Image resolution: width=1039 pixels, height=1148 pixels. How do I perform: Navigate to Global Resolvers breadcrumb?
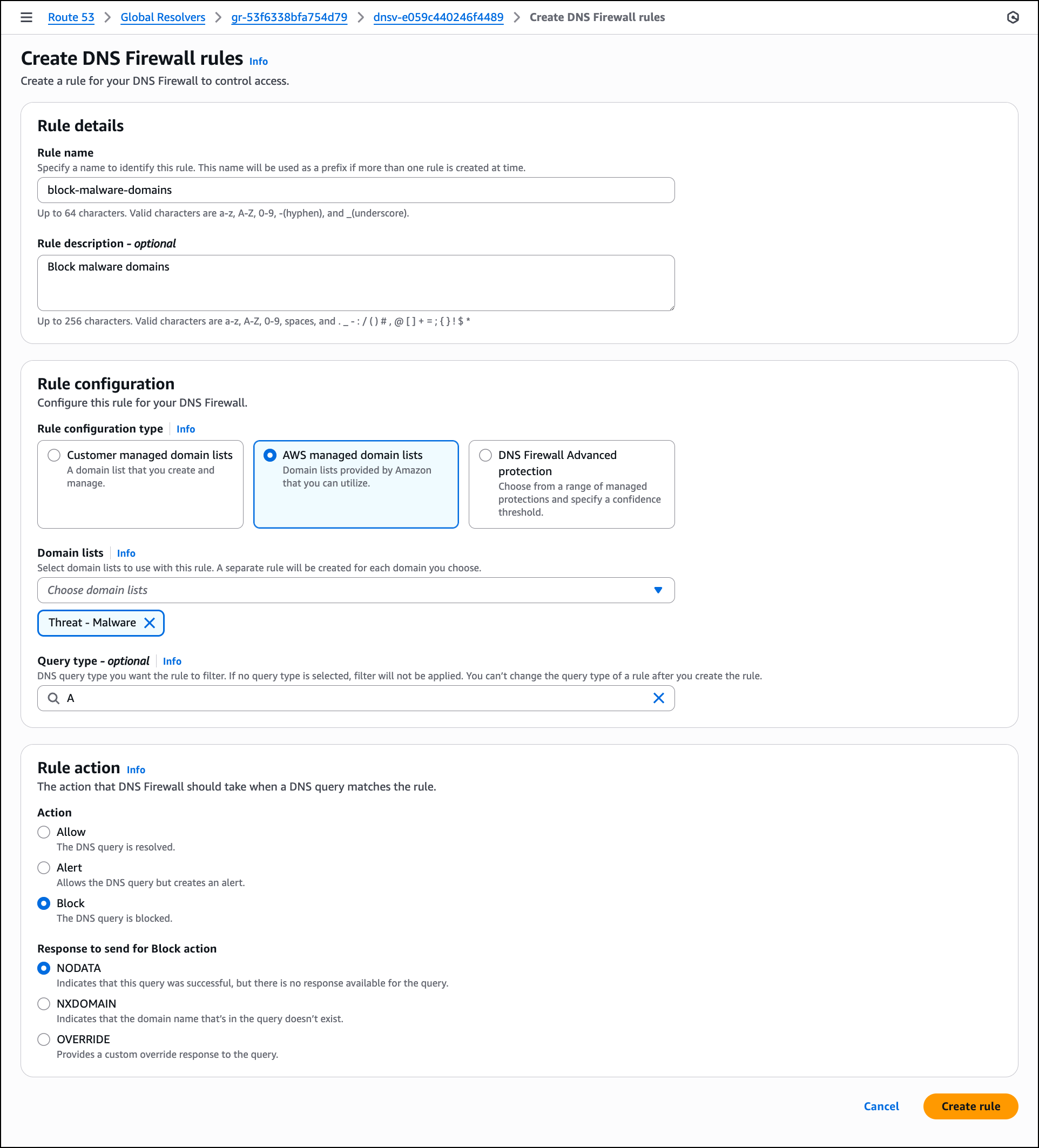point(163,17)
